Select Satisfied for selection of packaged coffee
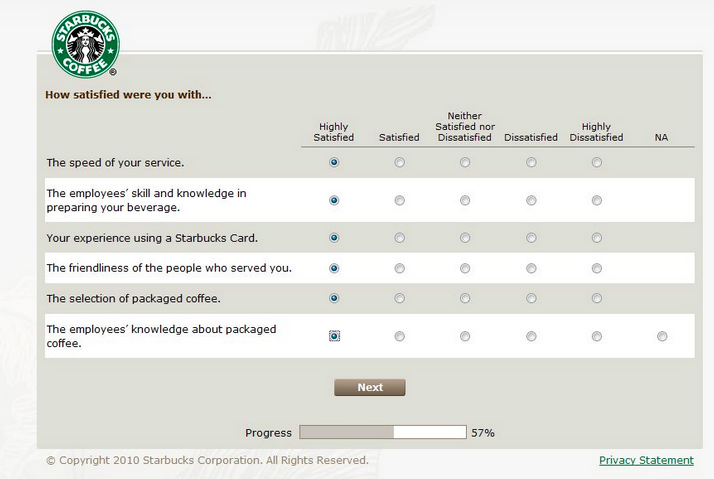 (400, 298)
